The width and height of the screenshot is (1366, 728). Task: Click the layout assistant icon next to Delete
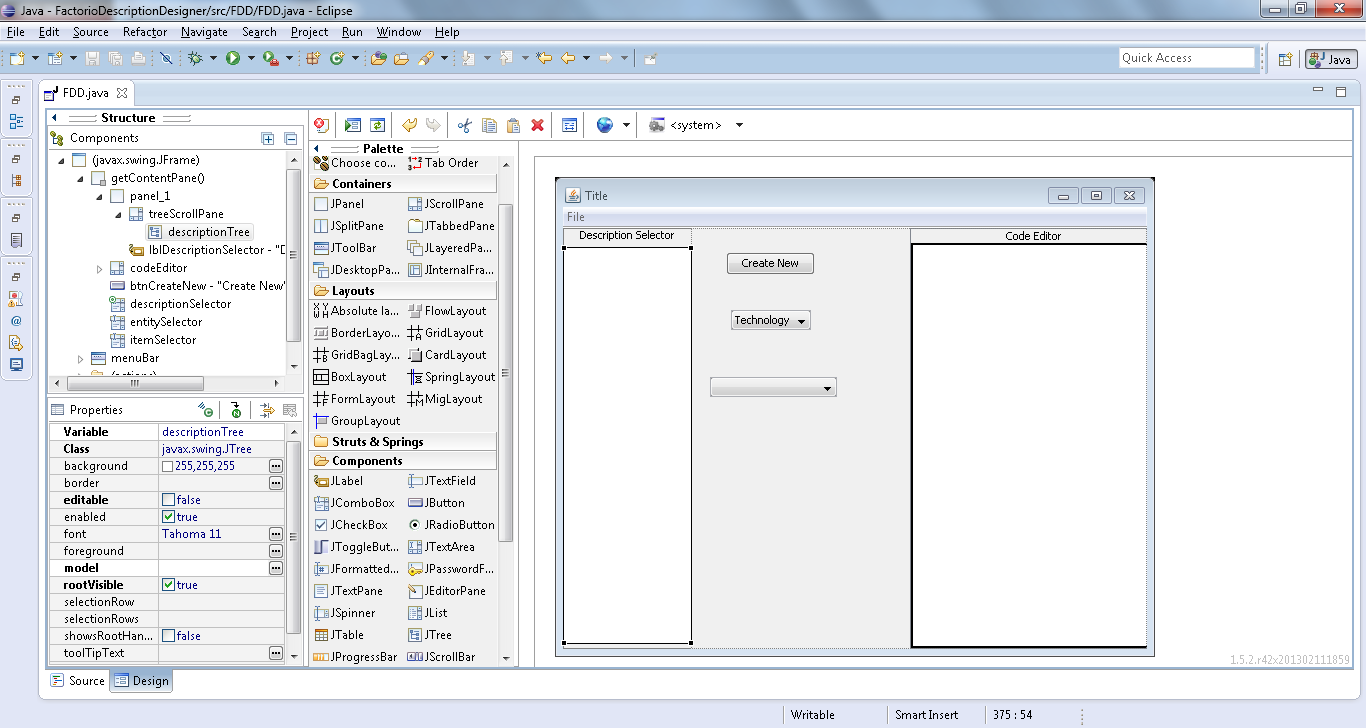(569, 125)
